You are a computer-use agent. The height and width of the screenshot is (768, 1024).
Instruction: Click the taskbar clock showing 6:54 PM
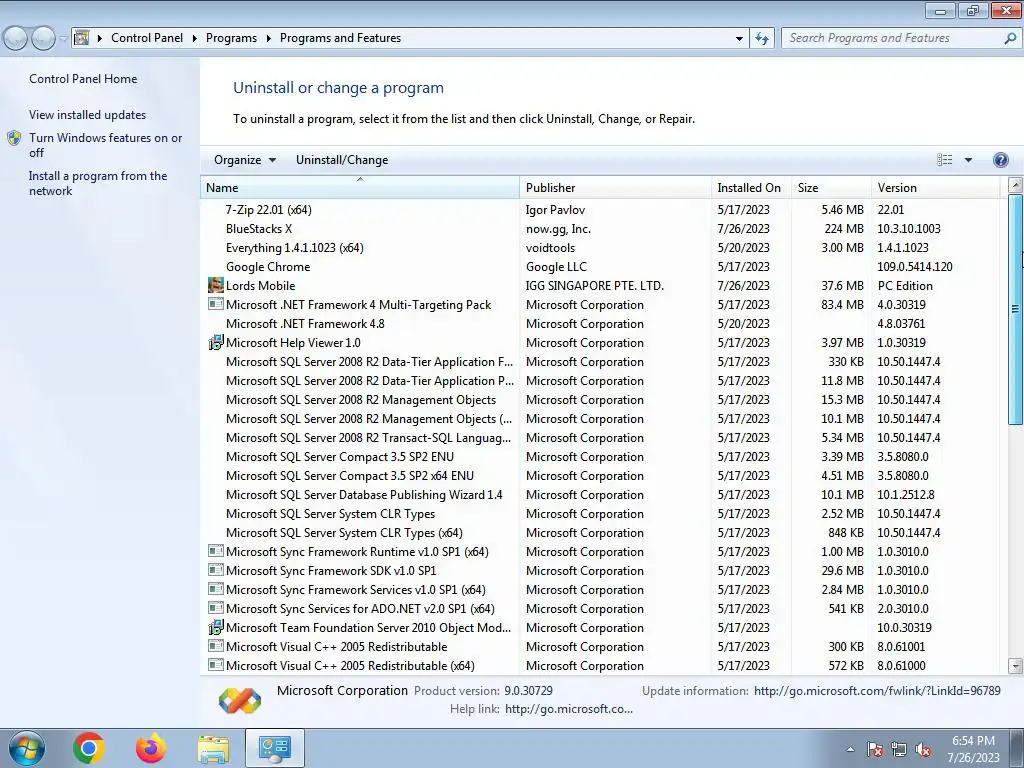point(973,749)
